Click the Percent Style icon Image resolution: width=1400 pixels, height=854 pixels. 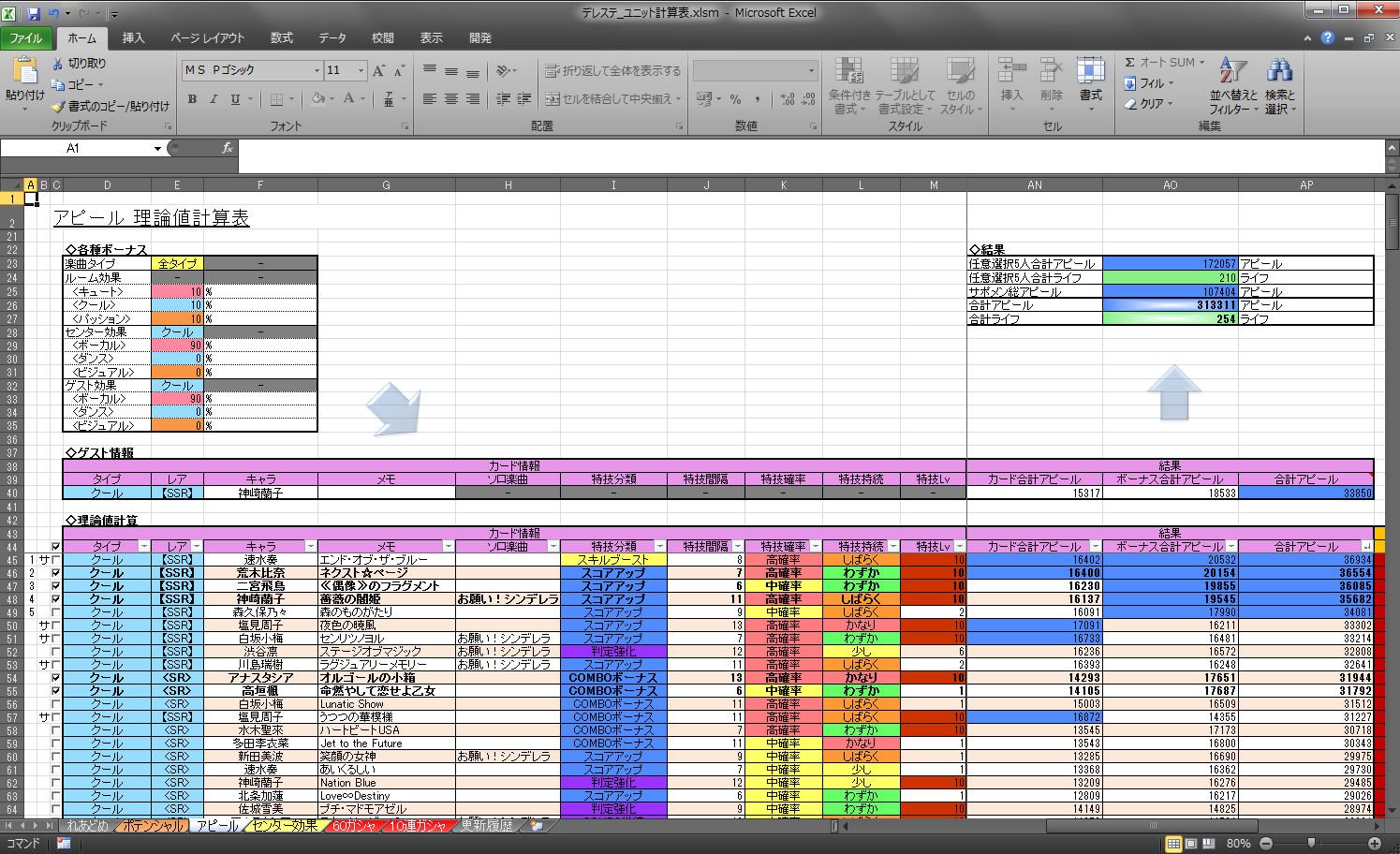click(736, 99)
